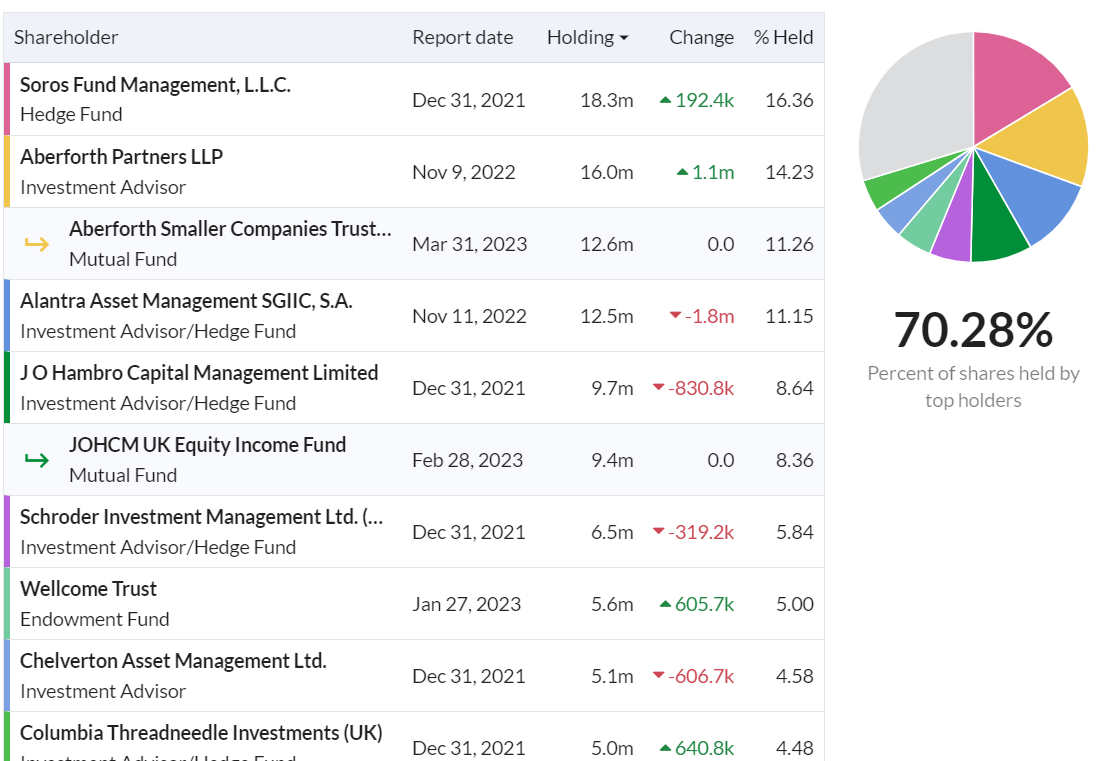This screenshot has height=761, width=1102.
Task: Open Columbia Threadneedle Investments (UK) shareholder
Action: click(201, 733)
